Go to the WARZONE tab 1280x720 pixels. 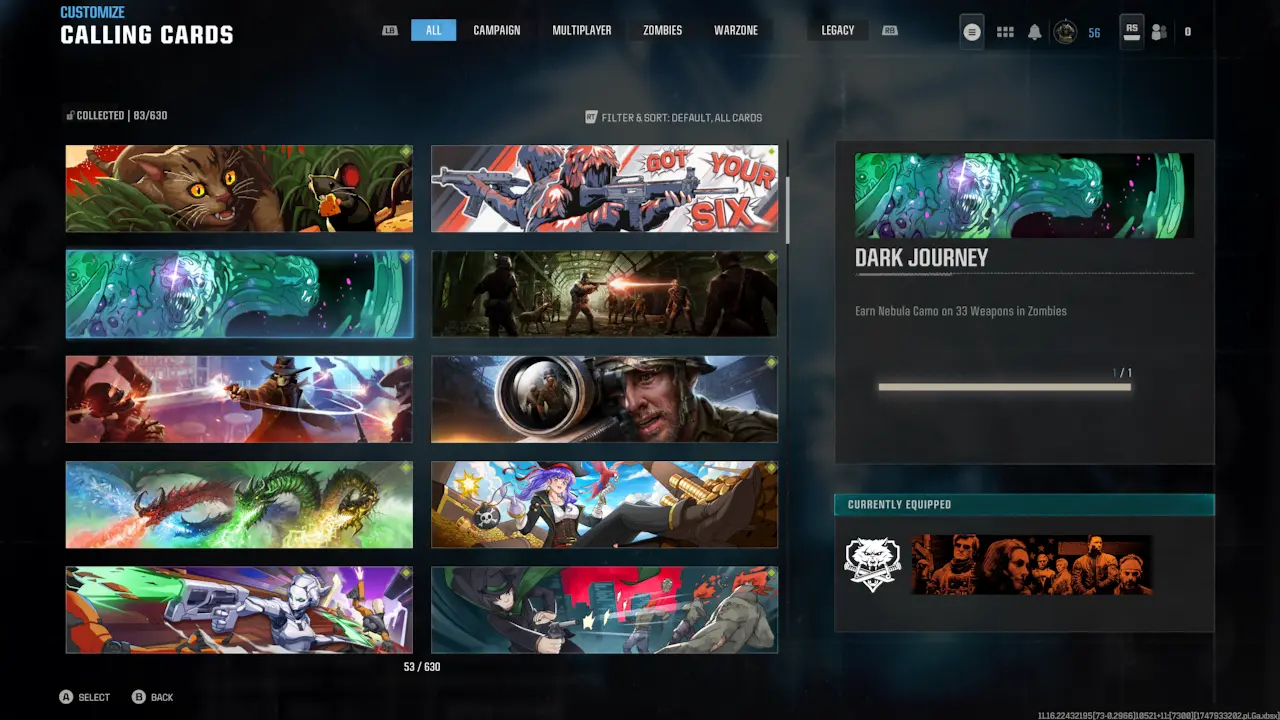click(736, 31)
